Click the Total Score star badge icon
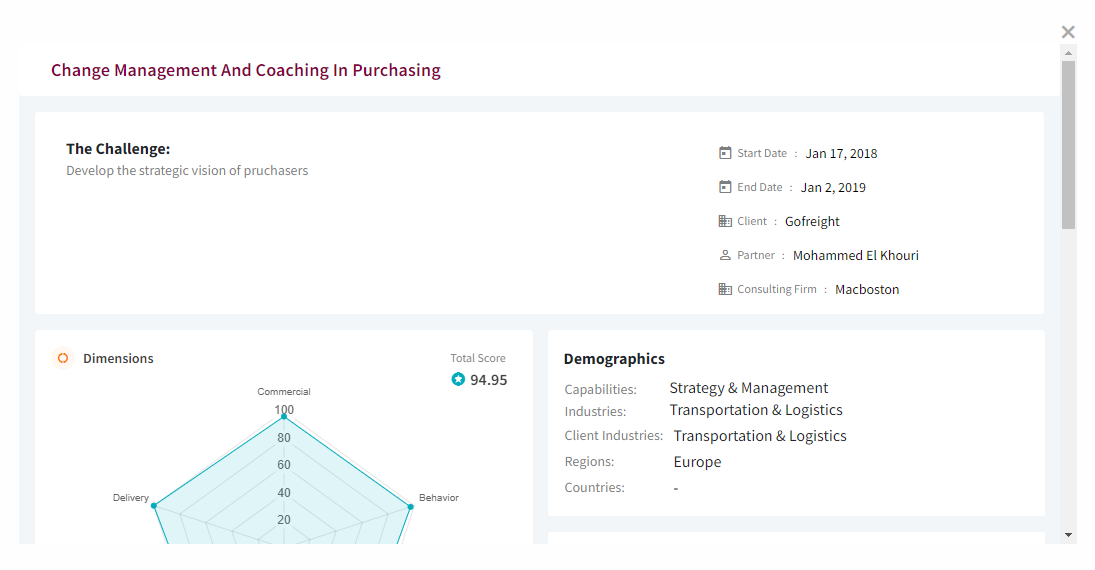Screen dimensions: 1095x570 point(458,379)
